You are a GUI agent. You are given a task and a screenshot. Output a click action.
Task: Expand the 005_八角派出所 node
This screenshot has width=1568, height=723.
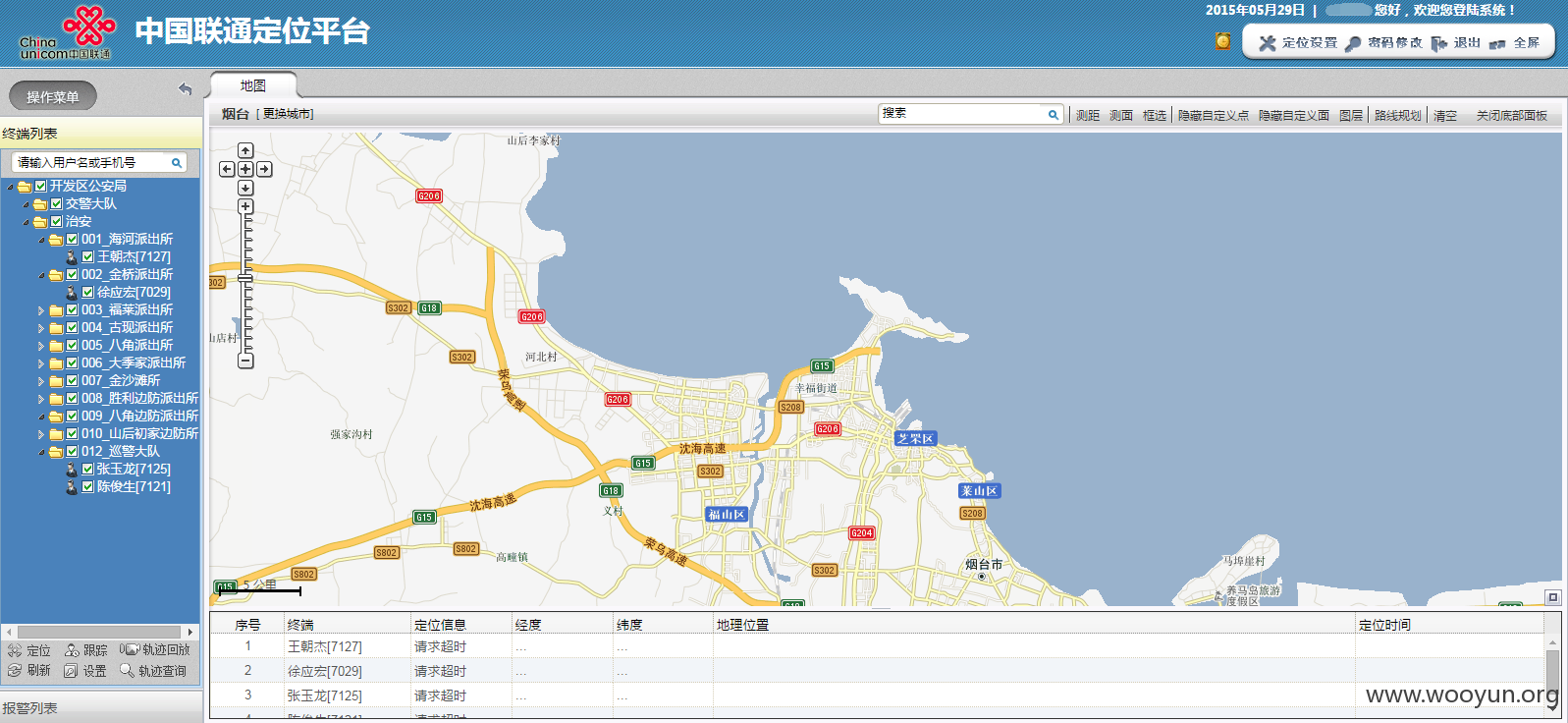click(x=41, y=346)
